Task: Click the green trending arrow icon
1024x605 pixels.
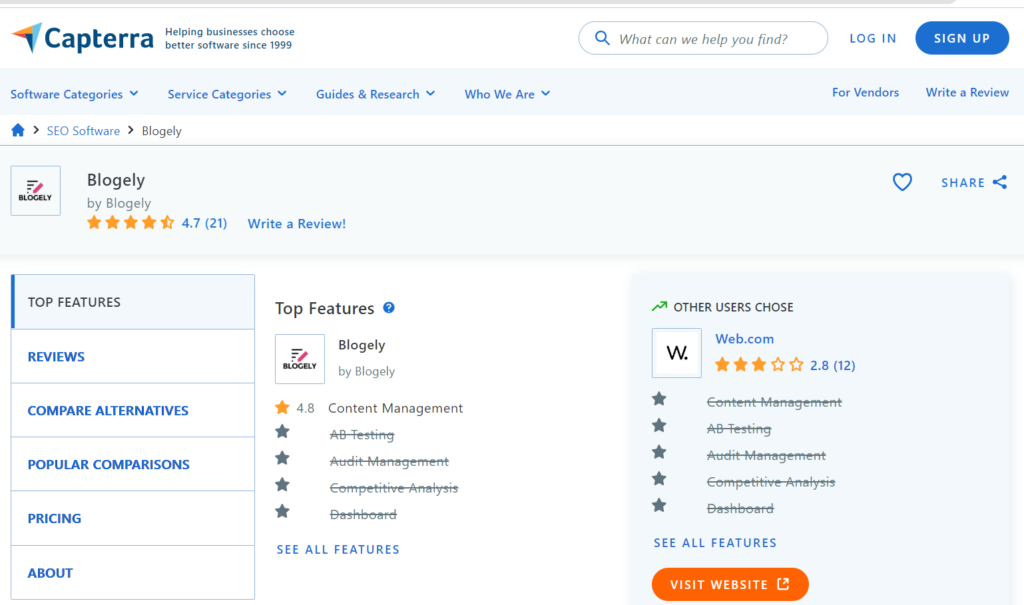Action: [x=659, y=306]
